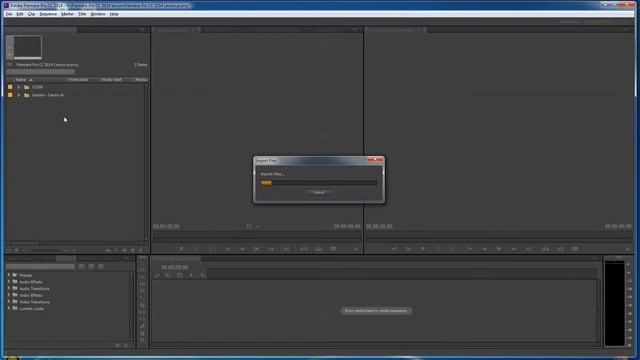The width and height of the screenshot is (640, 360).
Task: Toggle Snap in Timeline panel
Action: click(168, 275)
